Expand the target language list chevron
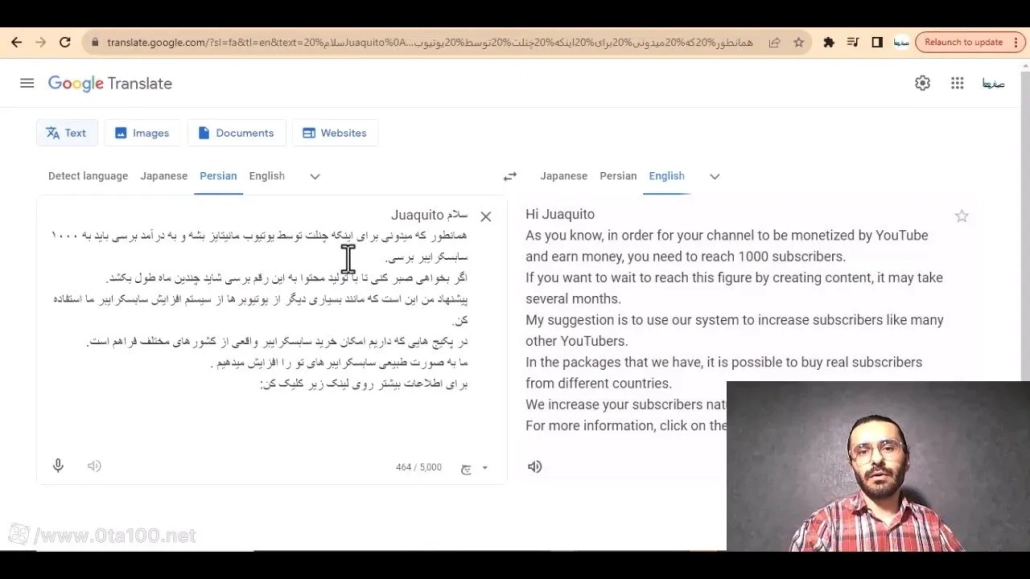Screen dimensions: 1030x579 [714, 176]
